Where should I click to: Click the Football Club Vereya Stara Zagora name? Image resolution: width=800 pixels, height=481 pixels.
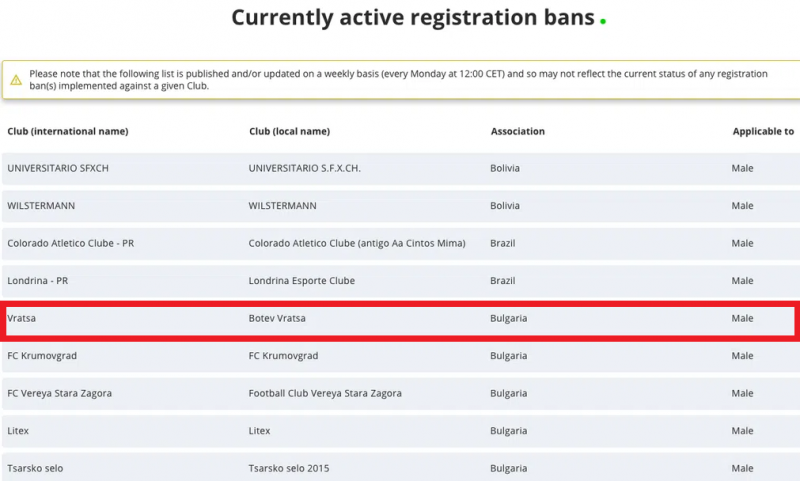(325, 393)
